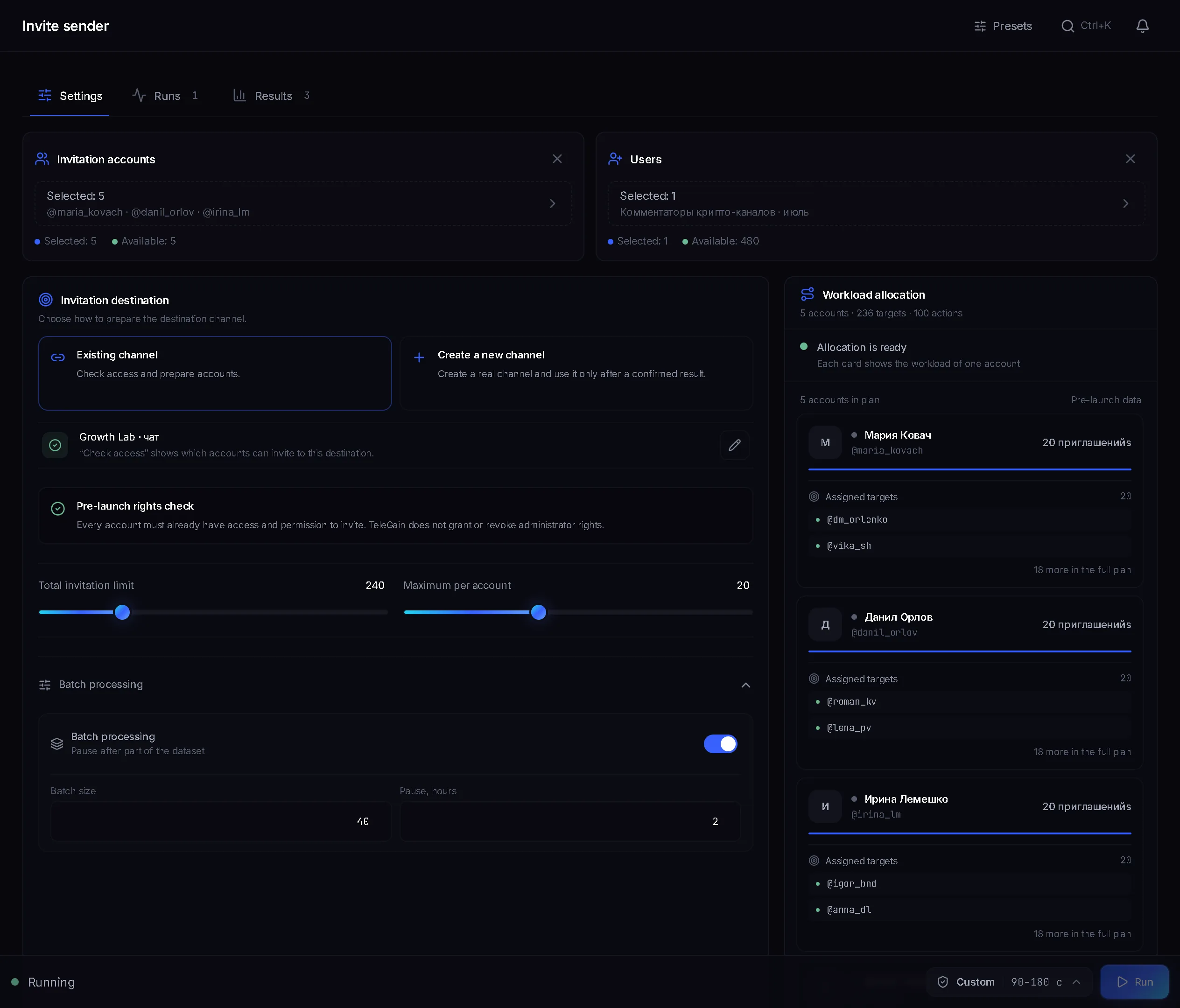Open Ctrl+K search shortcut
Viewport: 1180px width, 1008px height.
[1086, 26]
